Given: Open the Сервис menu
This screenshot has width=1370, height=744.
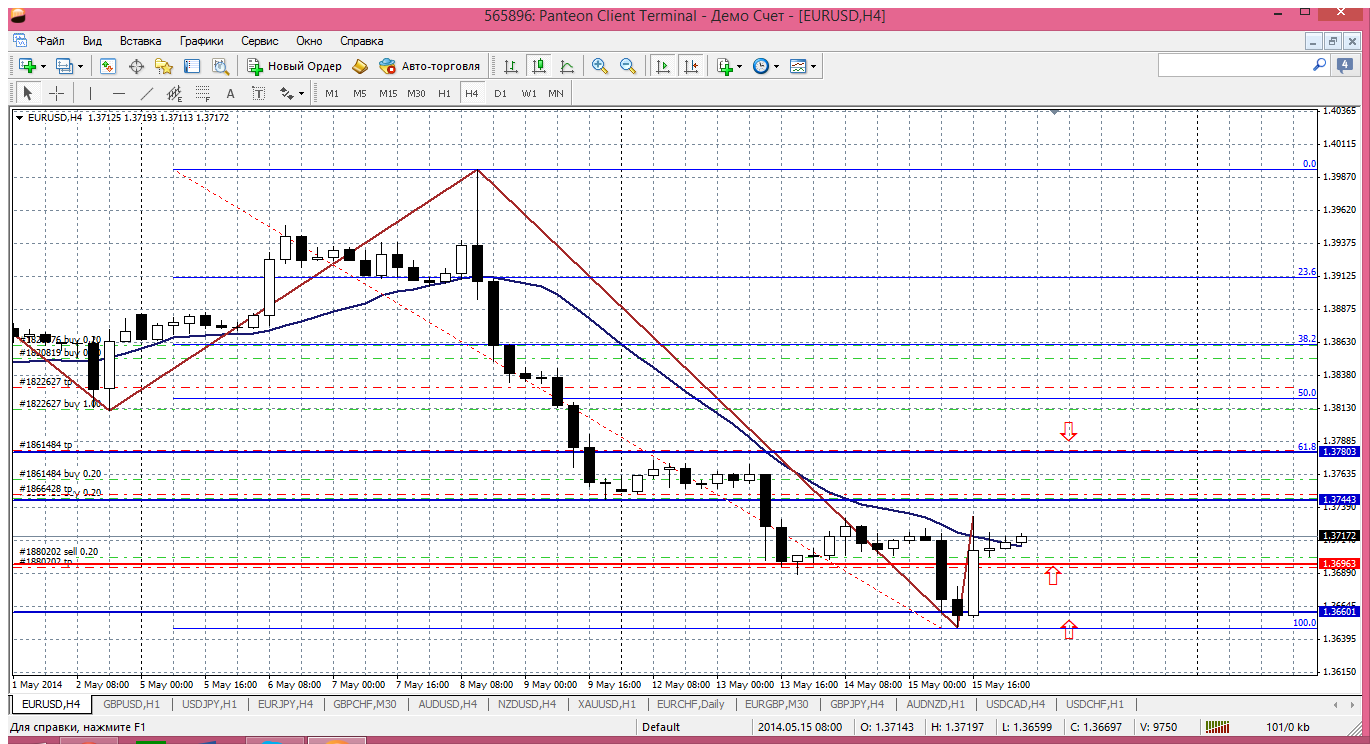Looking at the screenshot, I should point(260,41).
